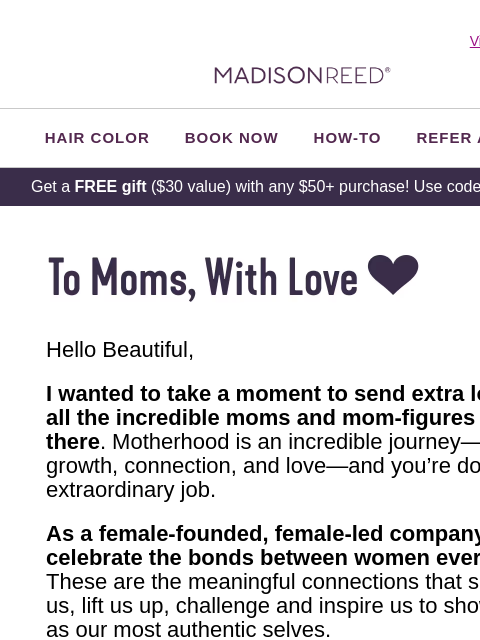The width and height of the screenshot is (480, 640).
Task: Click the dark purple FREE gift promo banner
Action: click(240, 187)
